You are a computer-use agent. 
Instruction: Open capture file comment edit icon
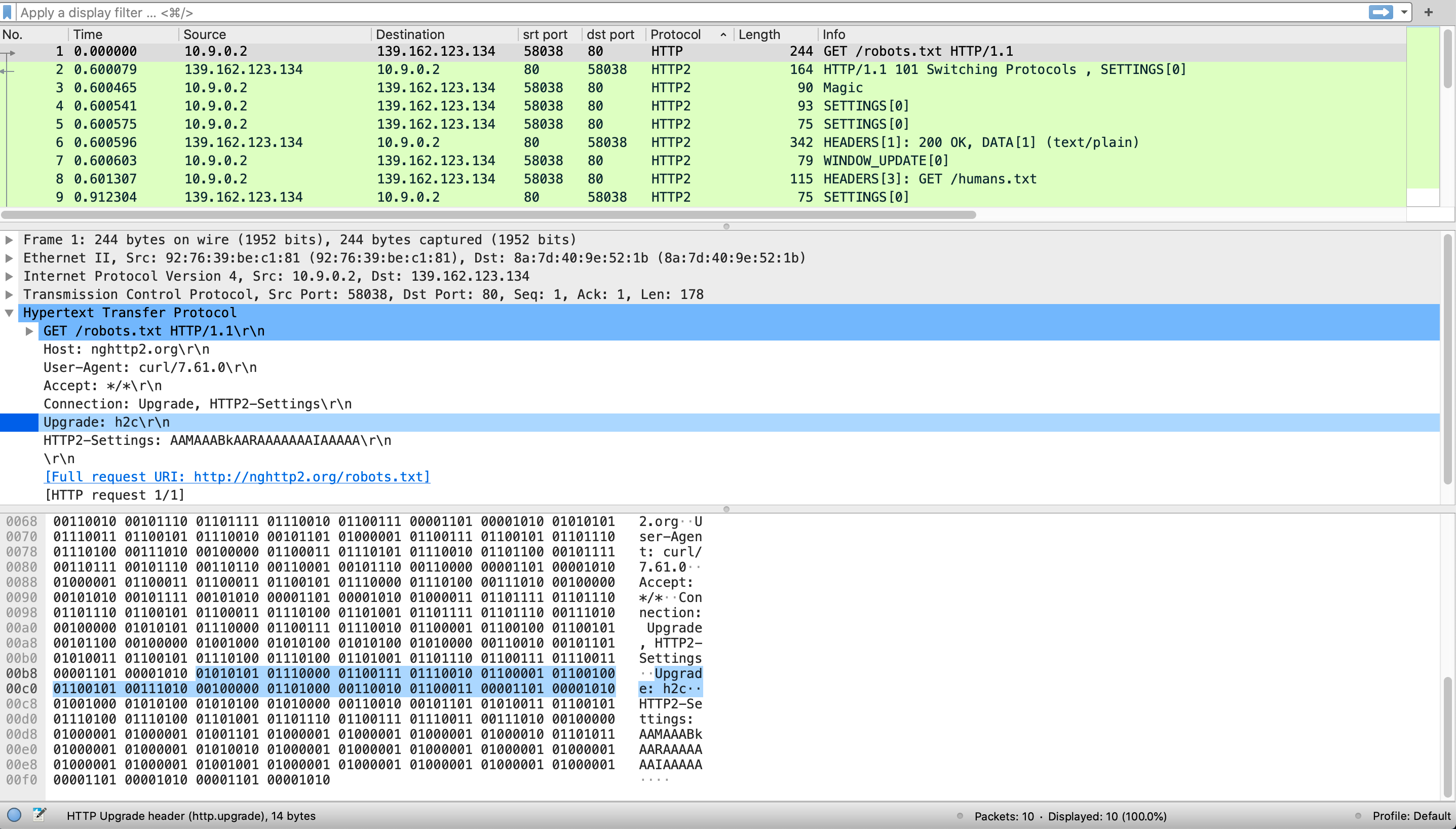[x=40, y=815]
